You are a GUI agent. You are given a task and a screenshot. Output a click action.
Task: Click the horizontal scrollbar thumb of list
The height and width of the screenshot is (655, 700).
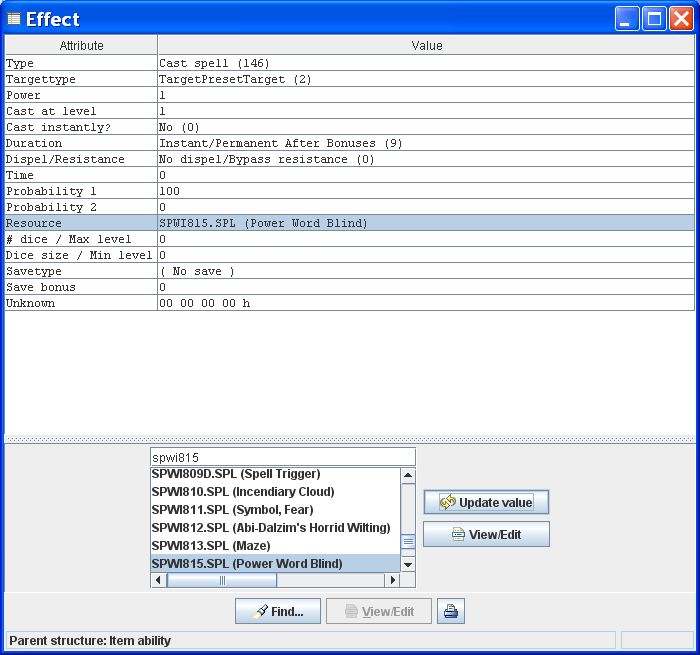pyautogui.click(x=222, y=580)
